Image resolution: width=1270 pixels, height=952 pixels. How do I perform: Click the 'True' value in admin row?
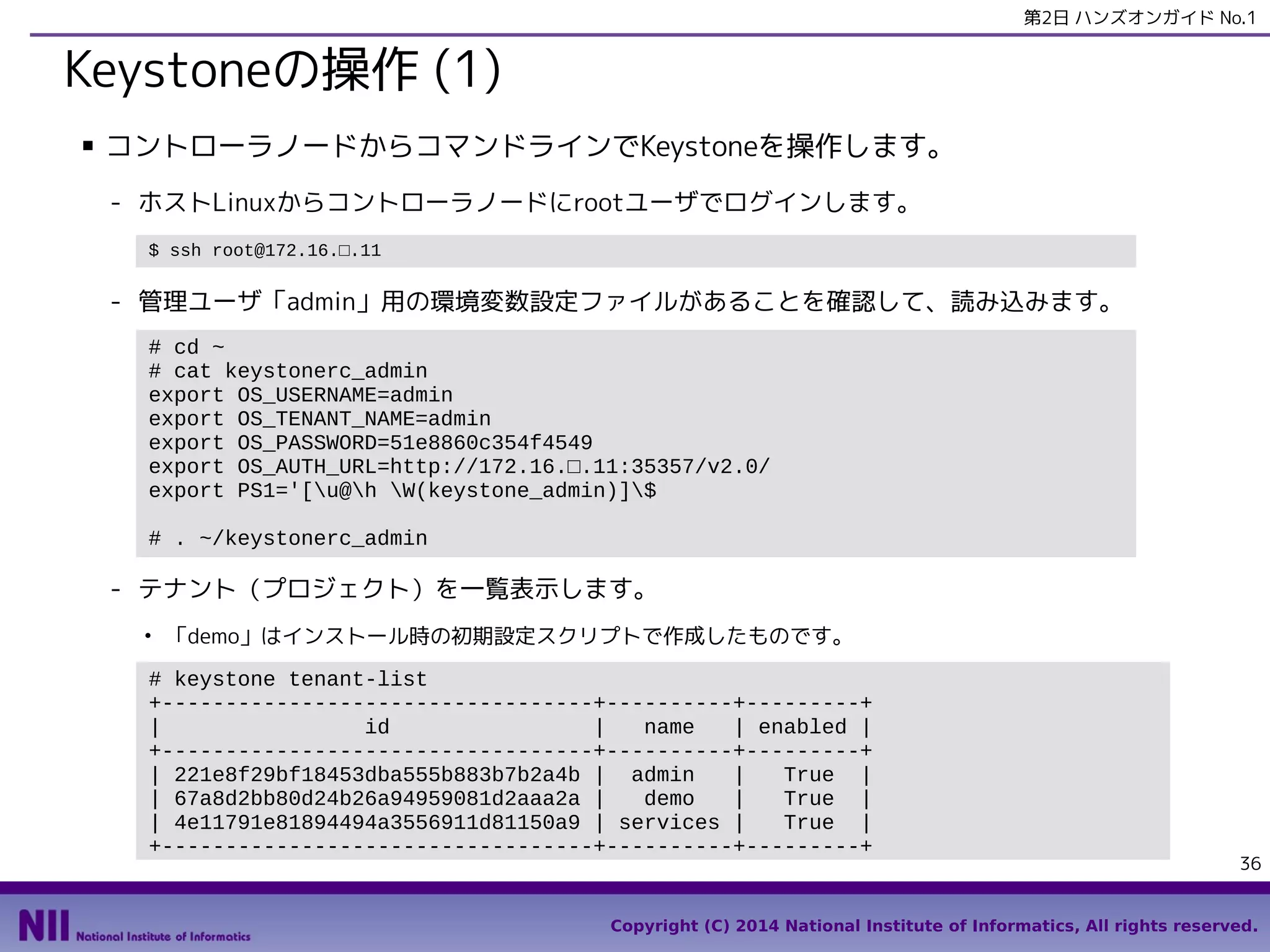(809, 775)
